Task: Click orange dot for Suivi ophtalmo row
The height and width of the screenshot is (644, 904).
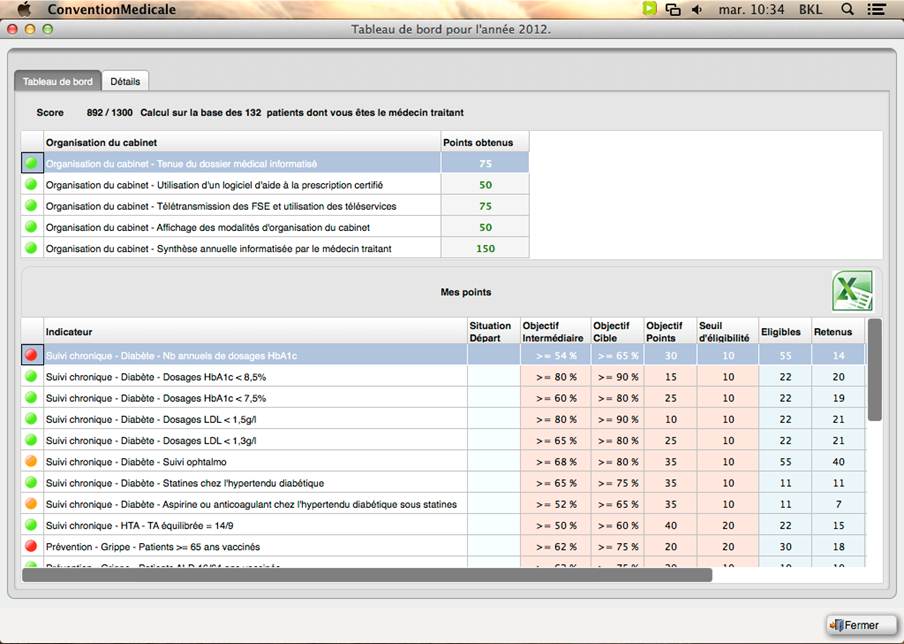Action: (32, 461)
